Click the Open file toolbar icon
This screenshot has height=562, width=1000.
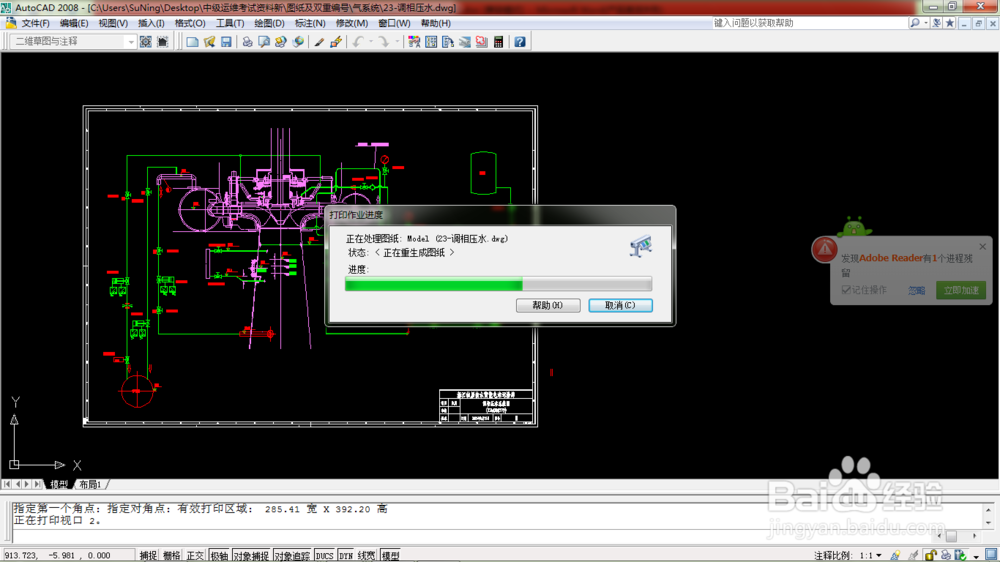(209, 42)
